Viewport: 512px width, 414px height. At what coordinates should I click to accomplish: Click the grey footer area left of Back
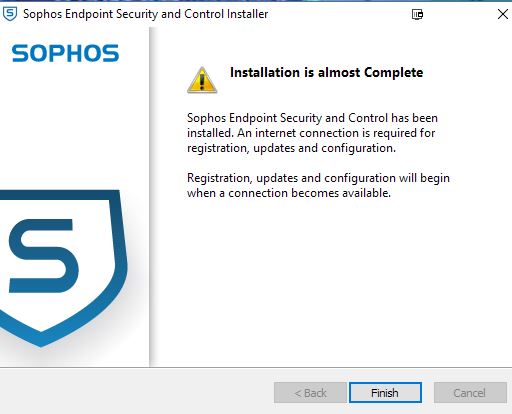click(137, 393)
